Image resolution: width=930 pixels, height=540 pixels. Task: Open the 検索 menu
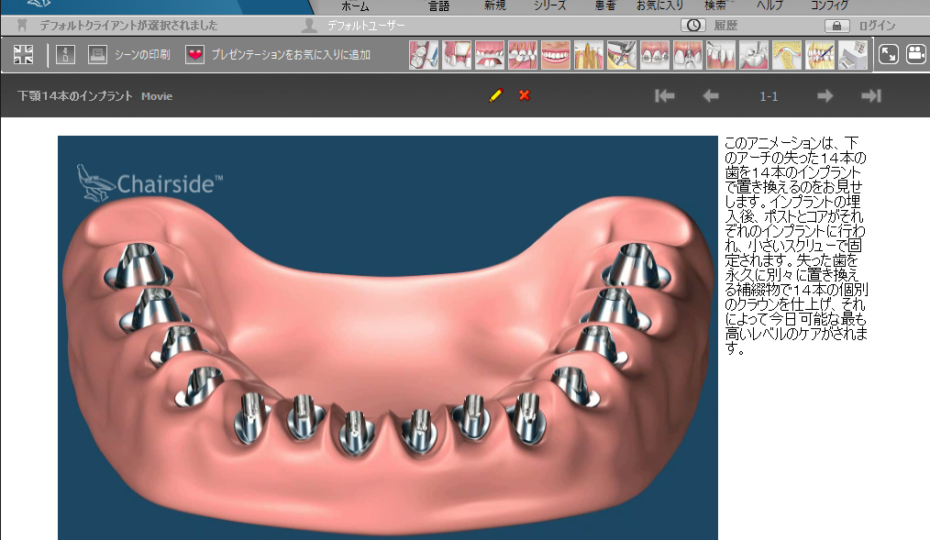pos(715,6)
